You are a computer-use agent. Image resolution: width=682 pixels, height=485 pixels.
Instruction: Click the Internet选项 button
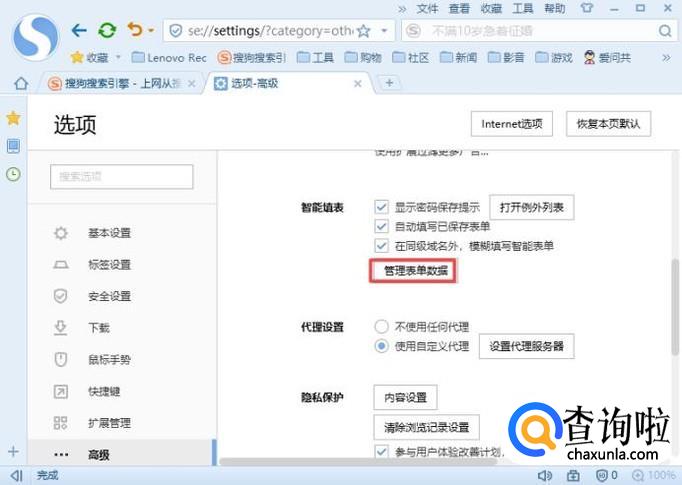coord(512,124)
